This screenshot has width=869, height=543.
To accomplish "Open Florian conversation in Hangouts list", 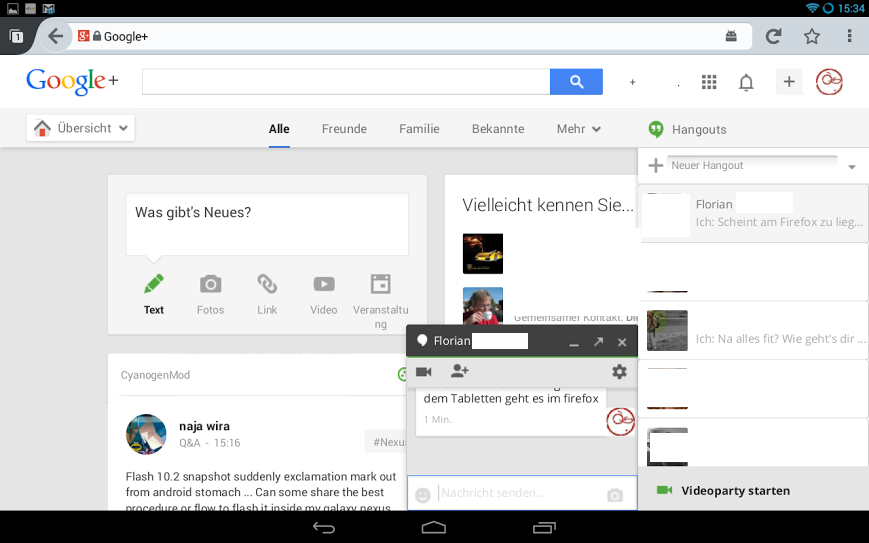I will point(753,213).
